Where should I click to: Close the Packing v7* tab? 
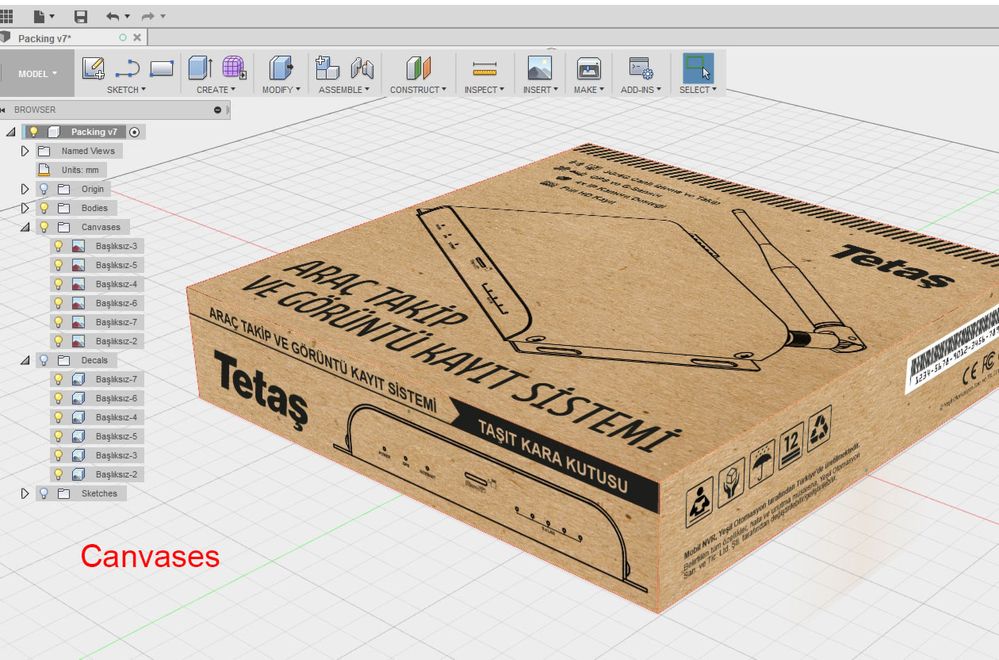(137, 38)
